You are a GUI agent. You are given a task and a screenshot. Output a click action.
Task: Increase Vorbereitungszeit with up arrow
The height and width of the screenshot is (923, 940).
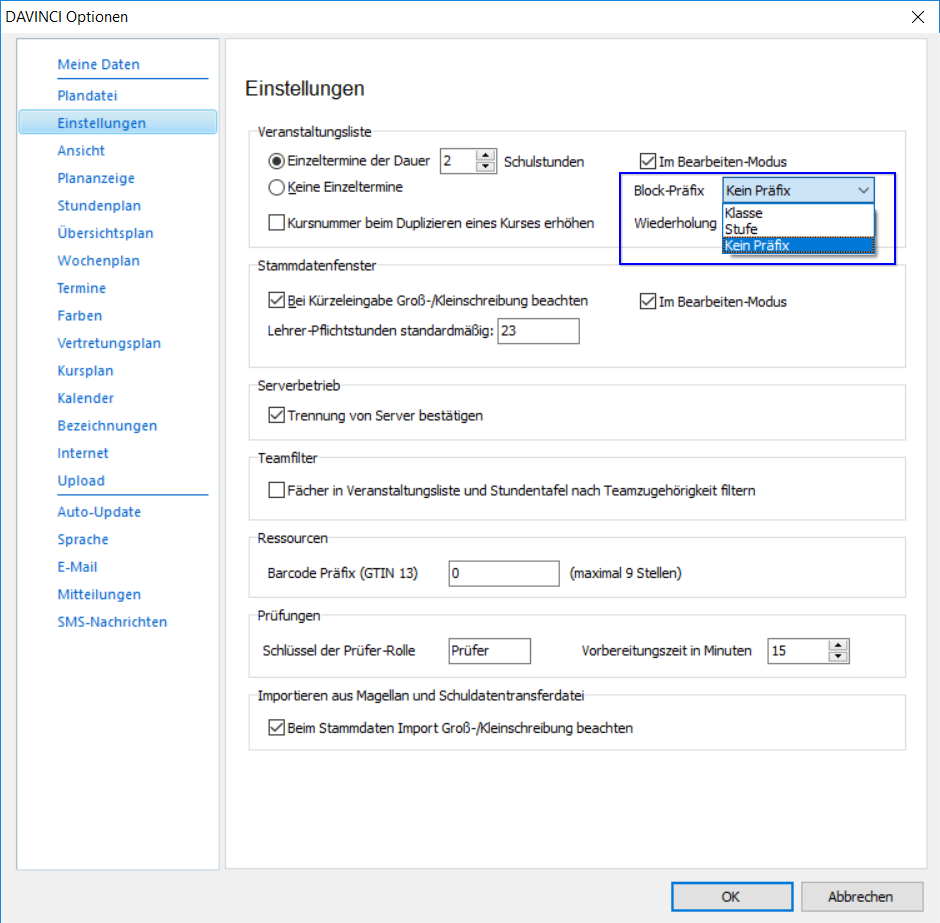(838, 645)
